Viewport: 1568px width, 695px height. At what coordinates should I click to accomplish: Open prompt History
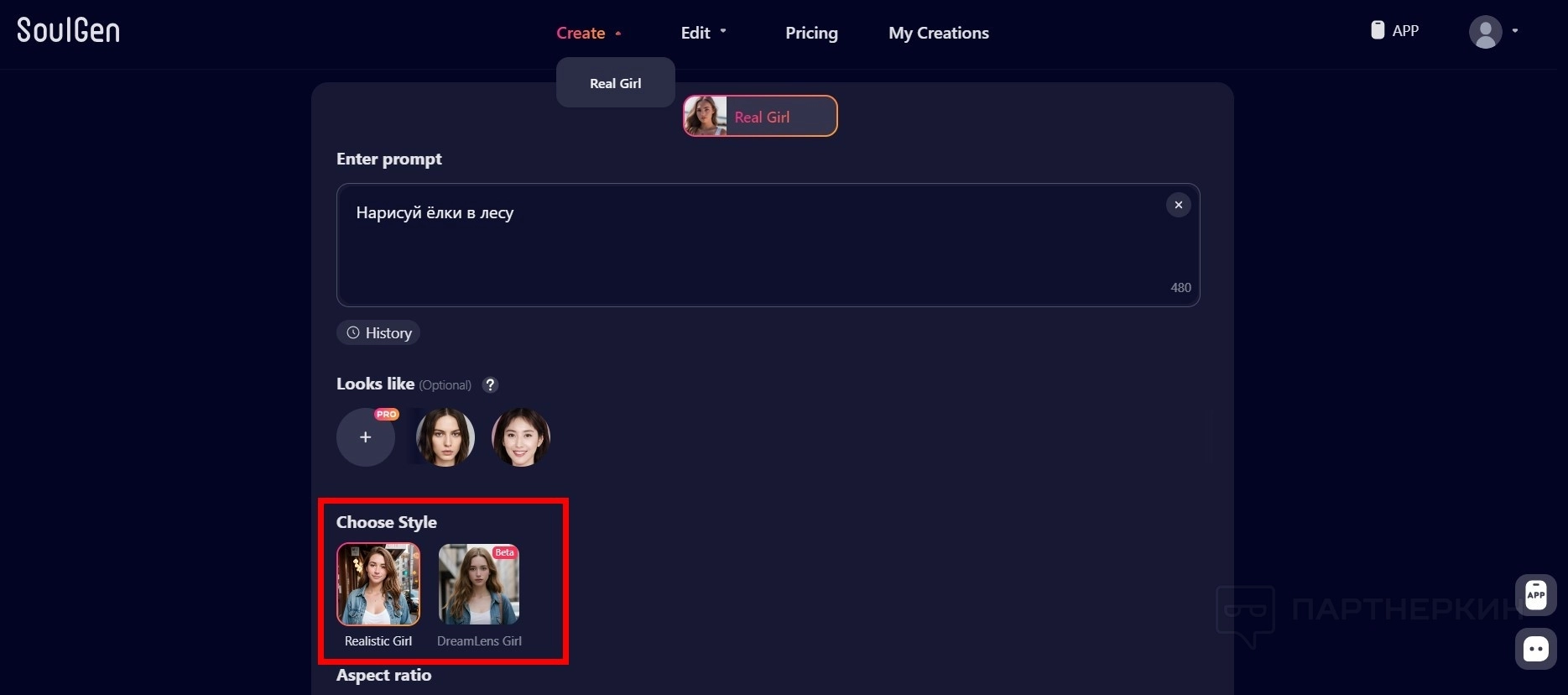(x=378, y=333)
